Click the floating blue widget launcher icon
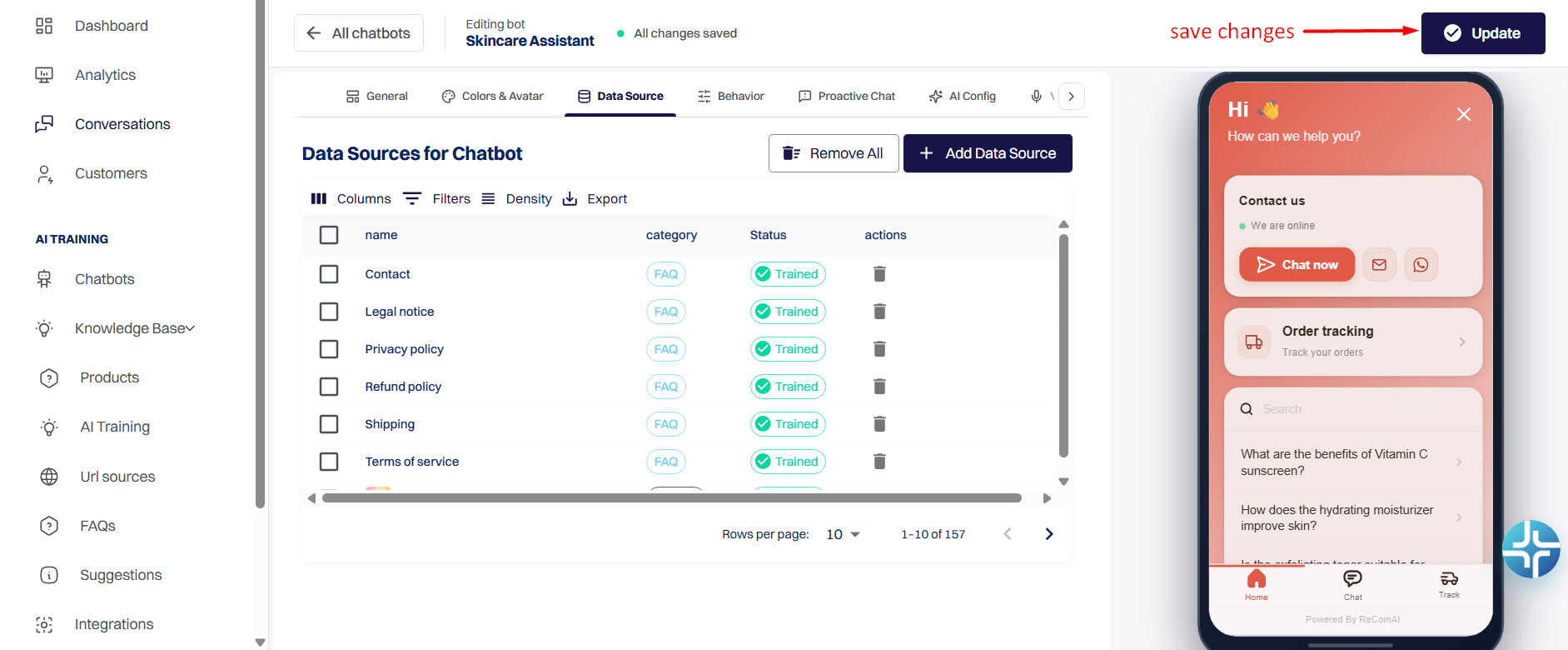This screenshot has width=1568, height=650. [x=1531, y=549]
